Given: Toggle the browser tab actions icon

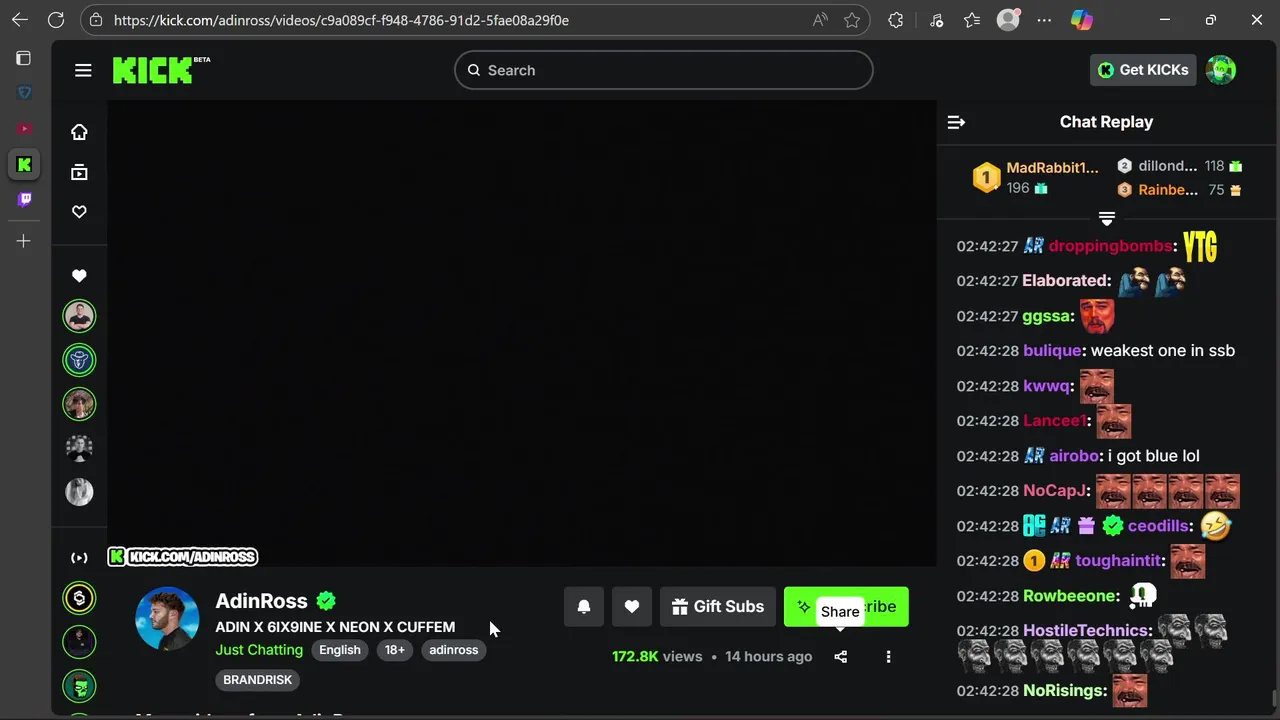Looking at the screenshot, I should (x=24, y=58).
